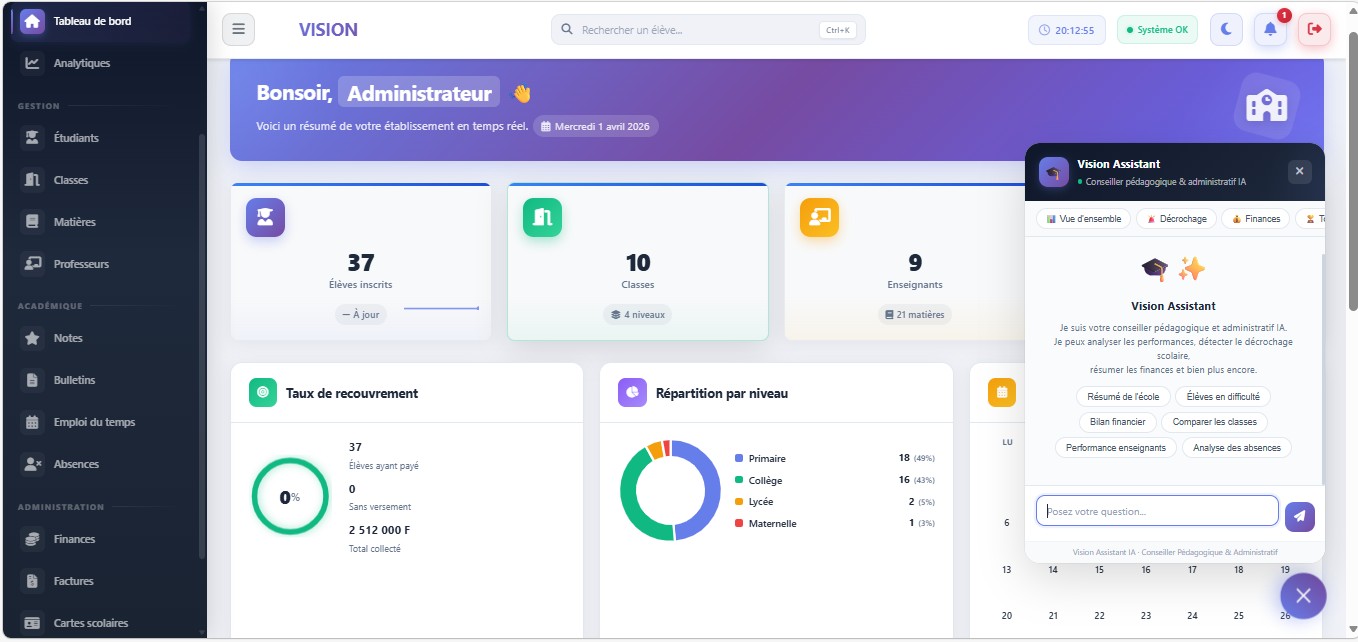Click the orange teachers card icon
The image size is (1358, 642).
point(819,217)
